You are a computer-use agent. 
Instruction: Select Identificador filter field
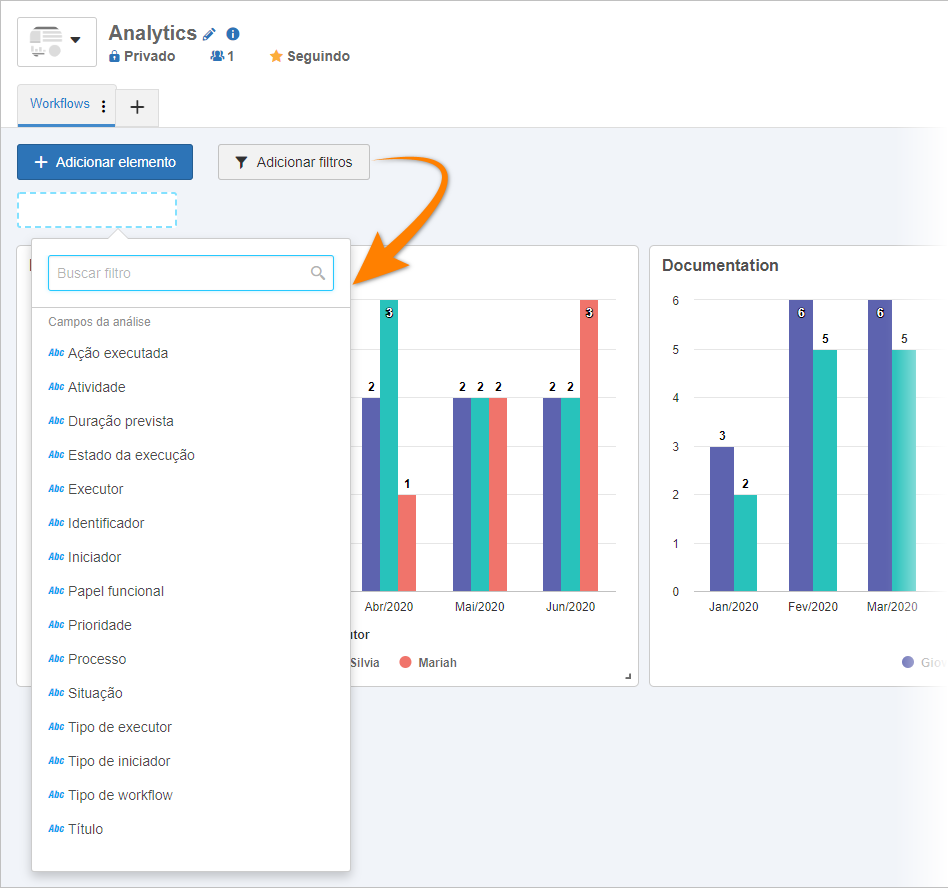coord(190,523)
